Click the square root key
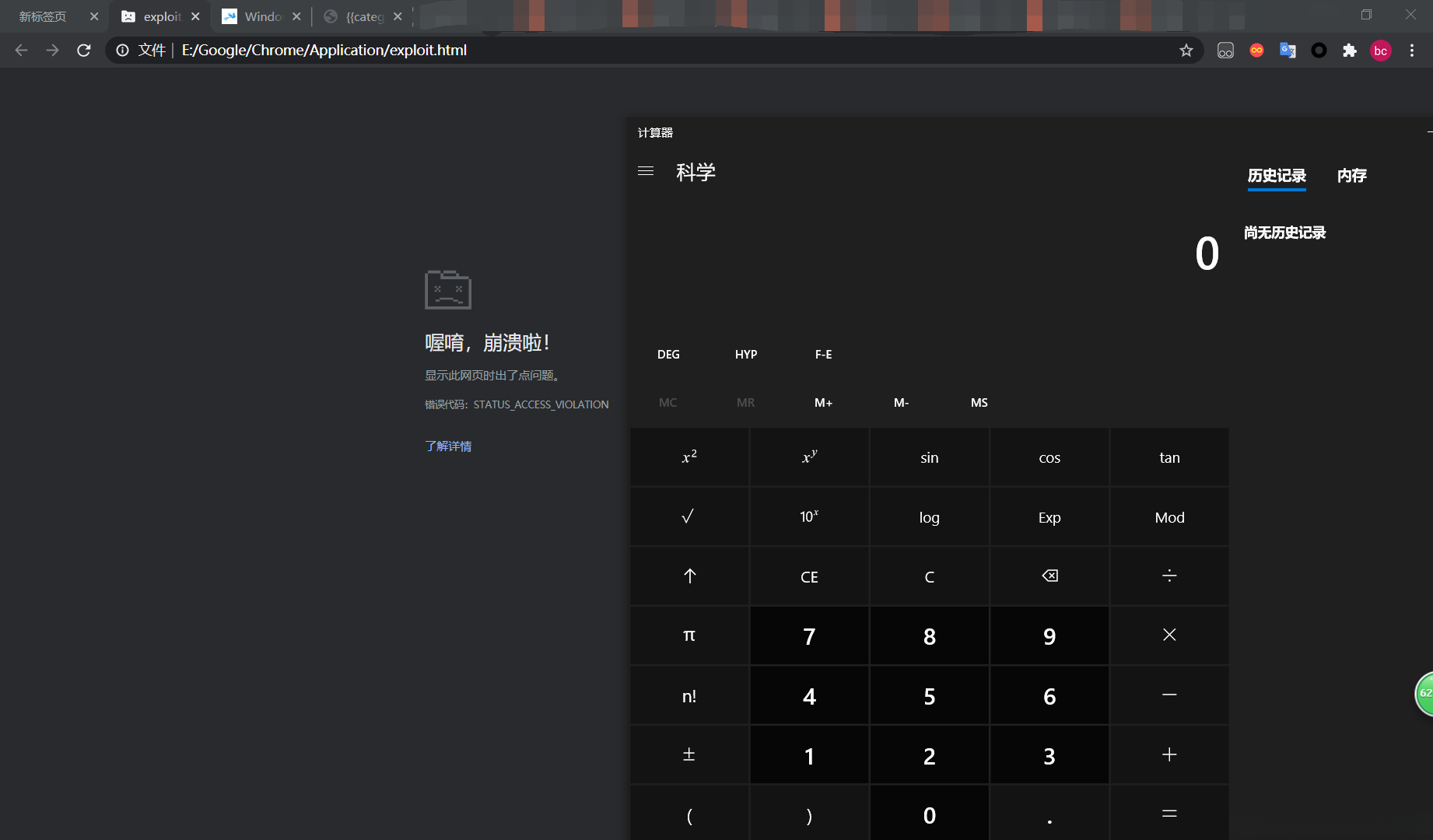The height and width of the screenshot is (840, 1433). click(x=689, y=516)
